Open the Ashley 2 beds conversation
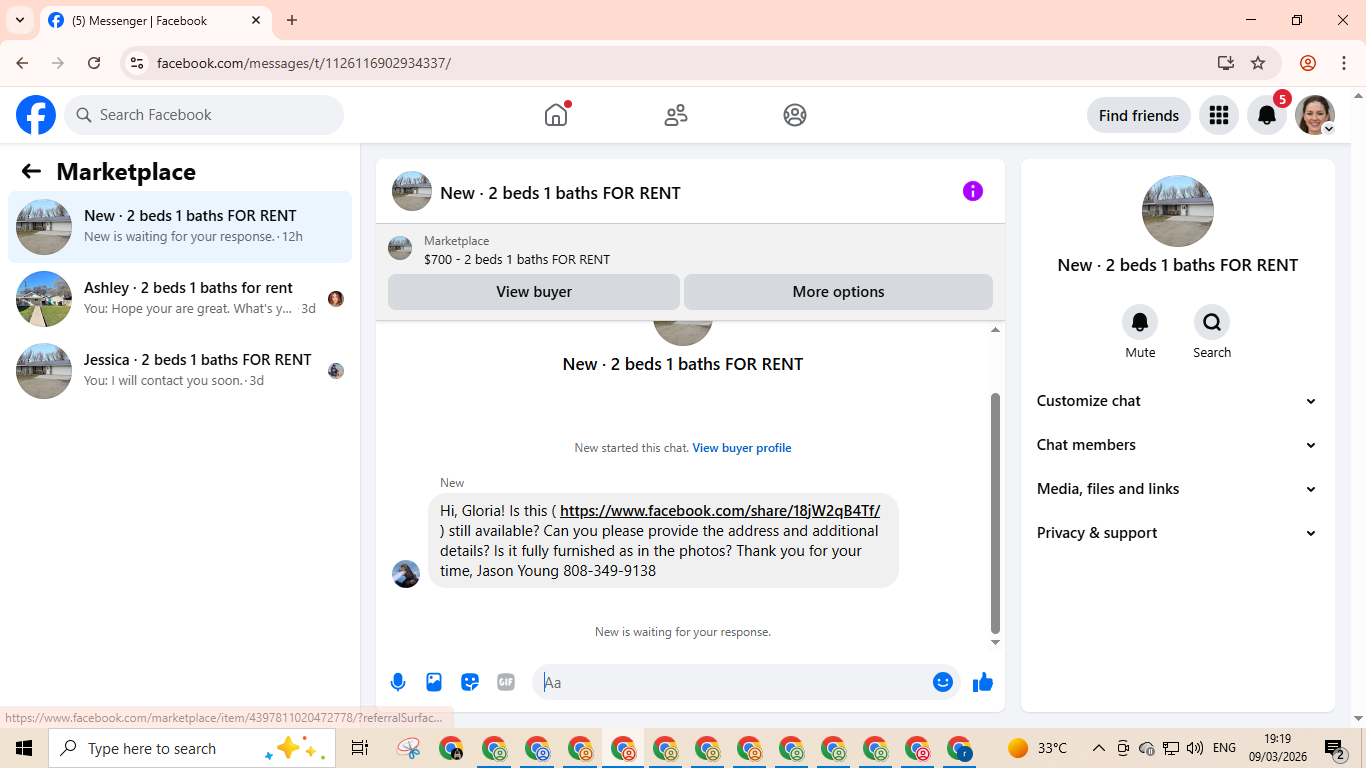The image size is (1366, 768). [180, 299]
